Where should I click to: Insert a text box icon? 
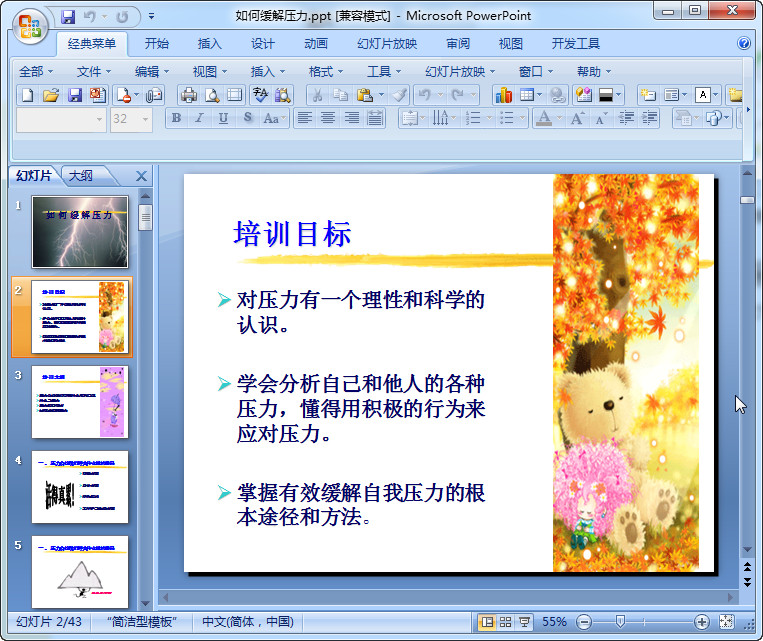(x=703, y=95)
